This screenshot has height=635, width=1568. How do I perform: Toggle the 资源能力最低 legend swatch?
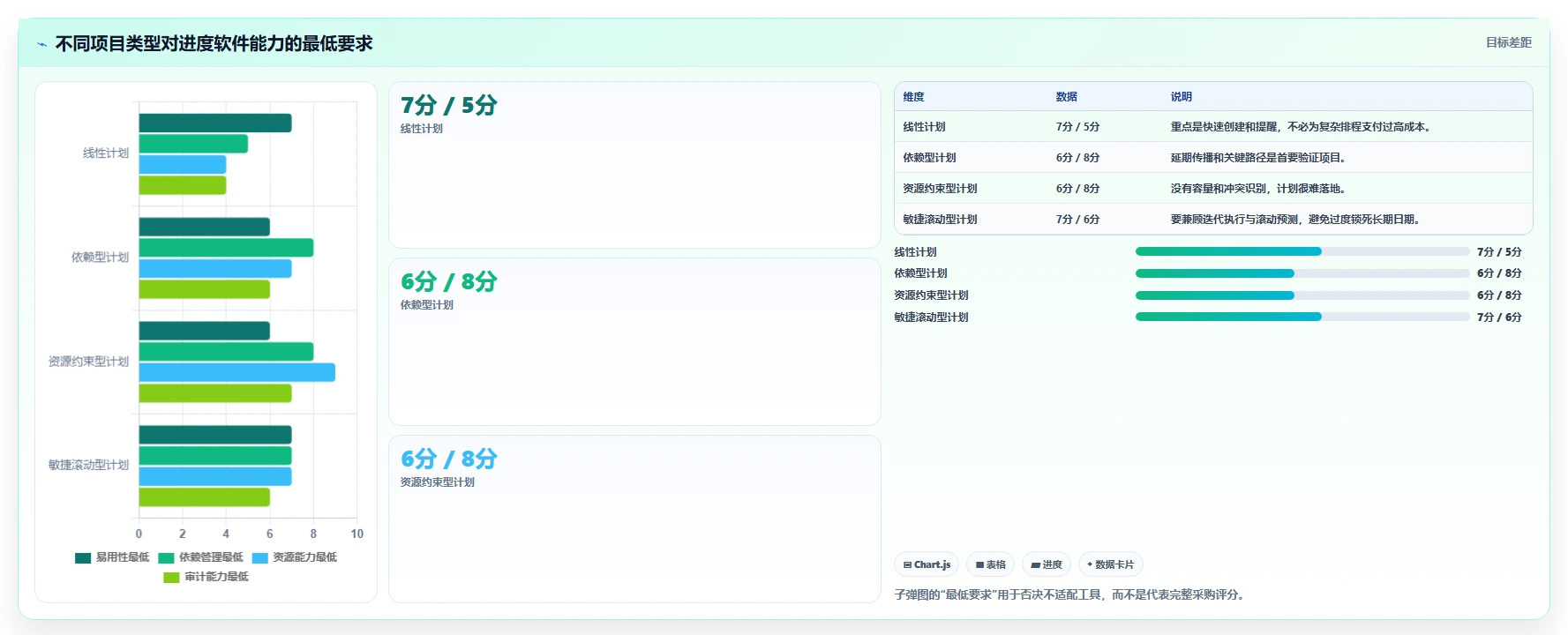(259, 557)
